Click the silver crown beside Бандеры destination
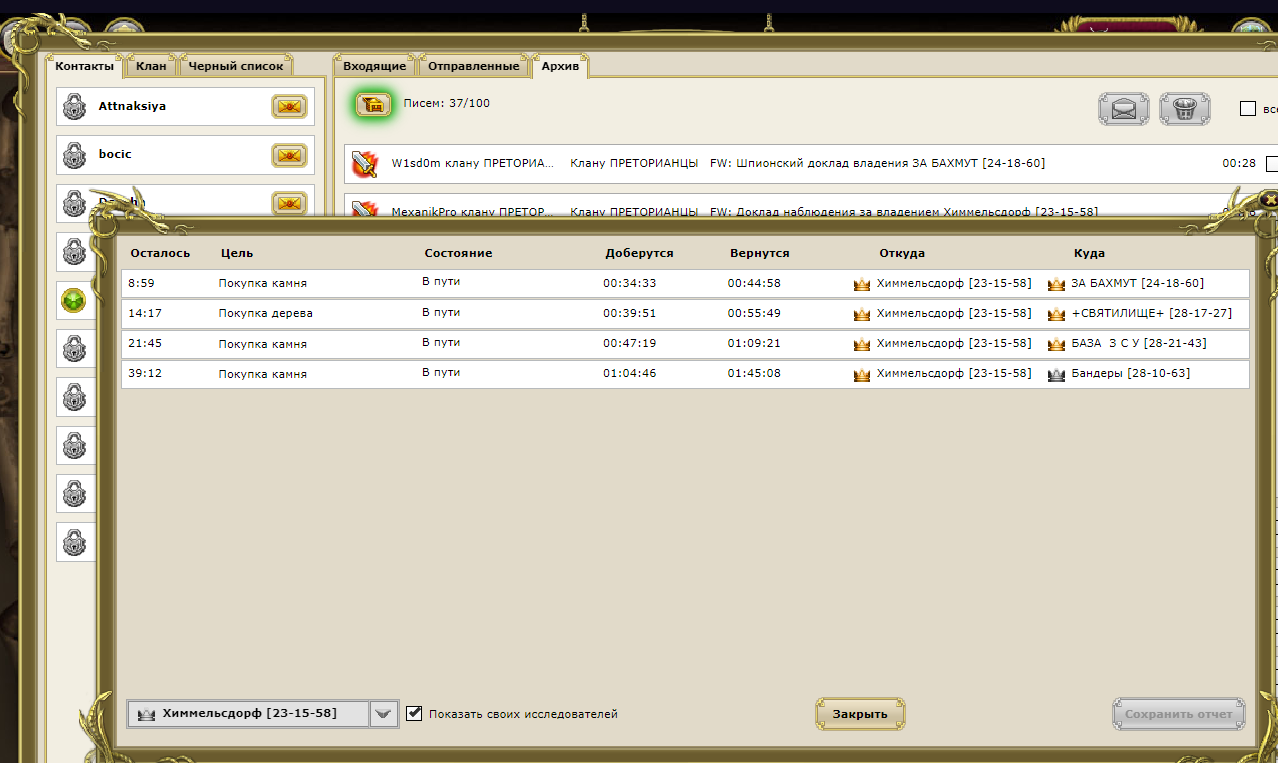The width and height of the screenshot is (1278, 763). (1056, 375)
